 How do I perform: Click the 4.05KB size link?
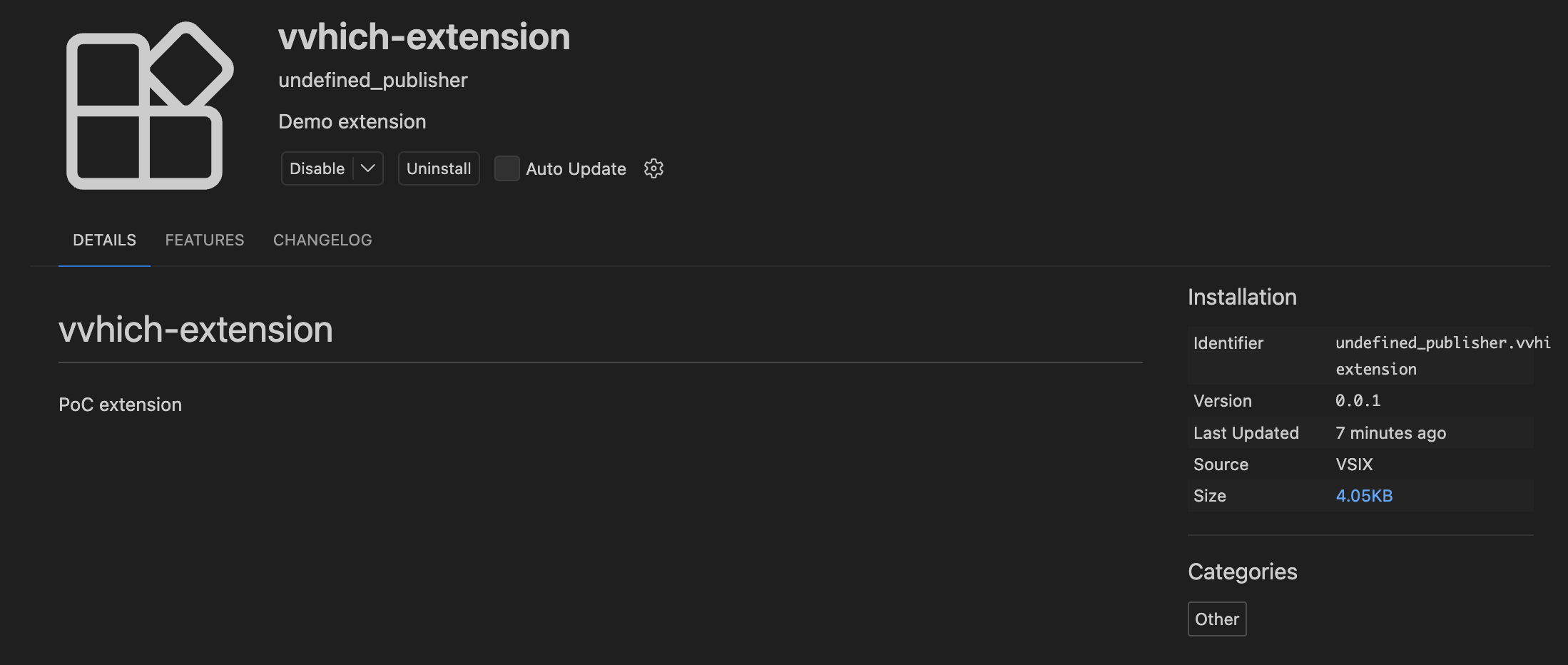pos(1364,496)
